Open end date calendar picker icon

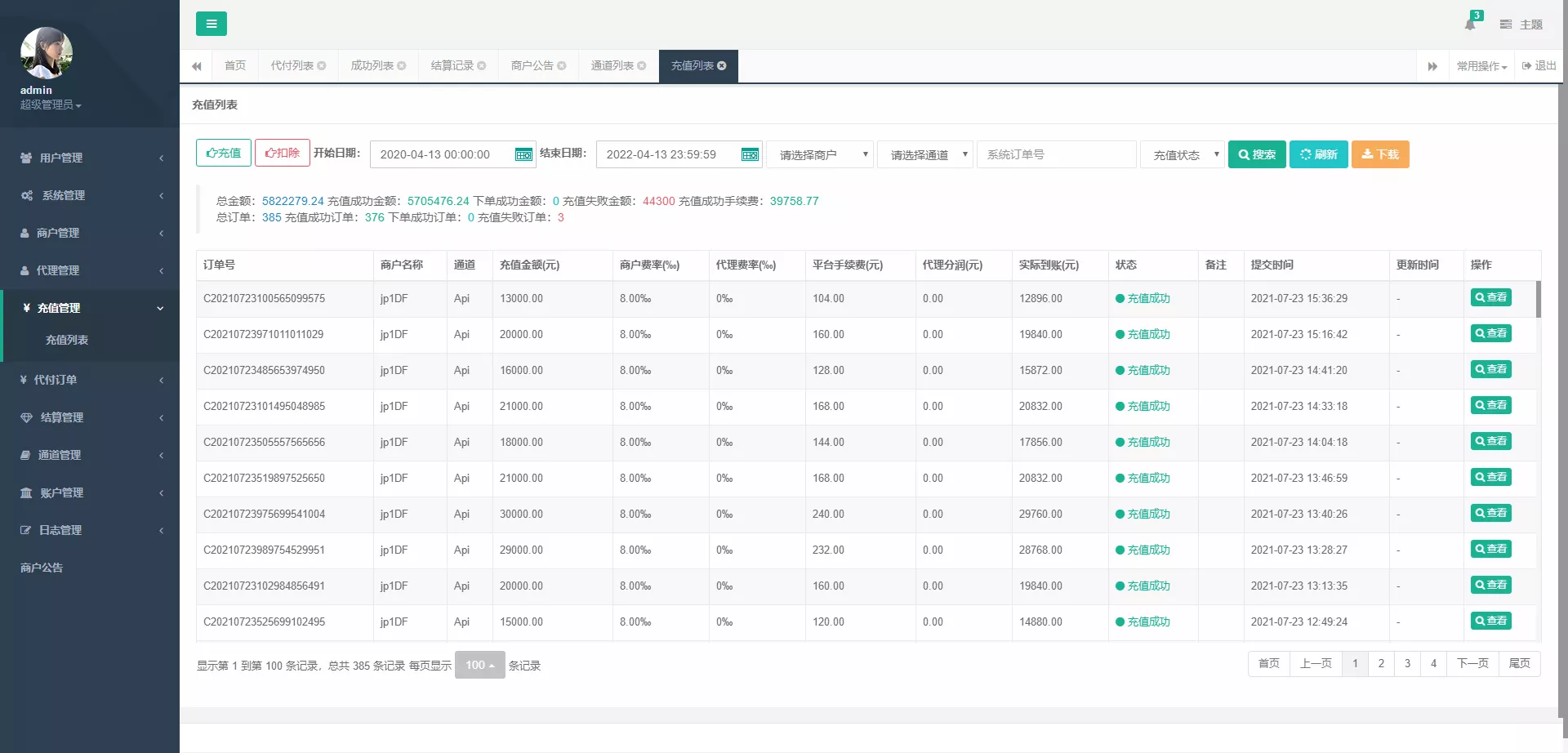coord(750,154)
